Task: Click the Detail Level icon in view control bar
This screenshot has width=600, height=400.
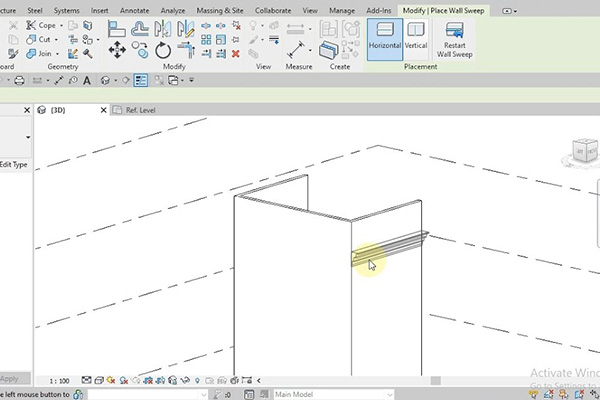Action: coord(86,380)
